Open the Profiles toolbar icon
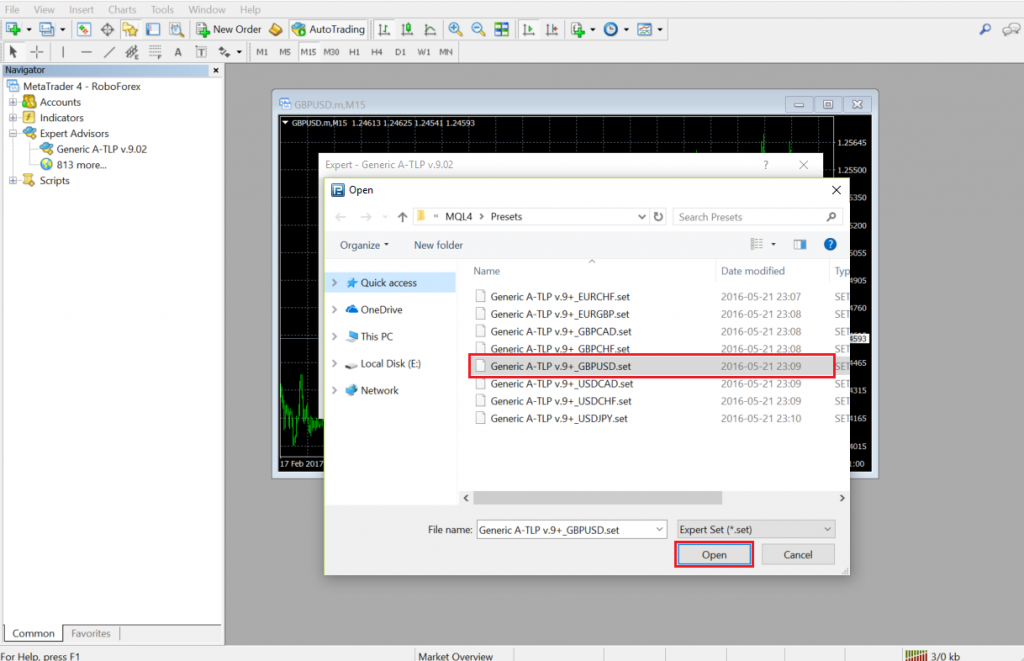1024x661 pixels. (x=46, y=29)
